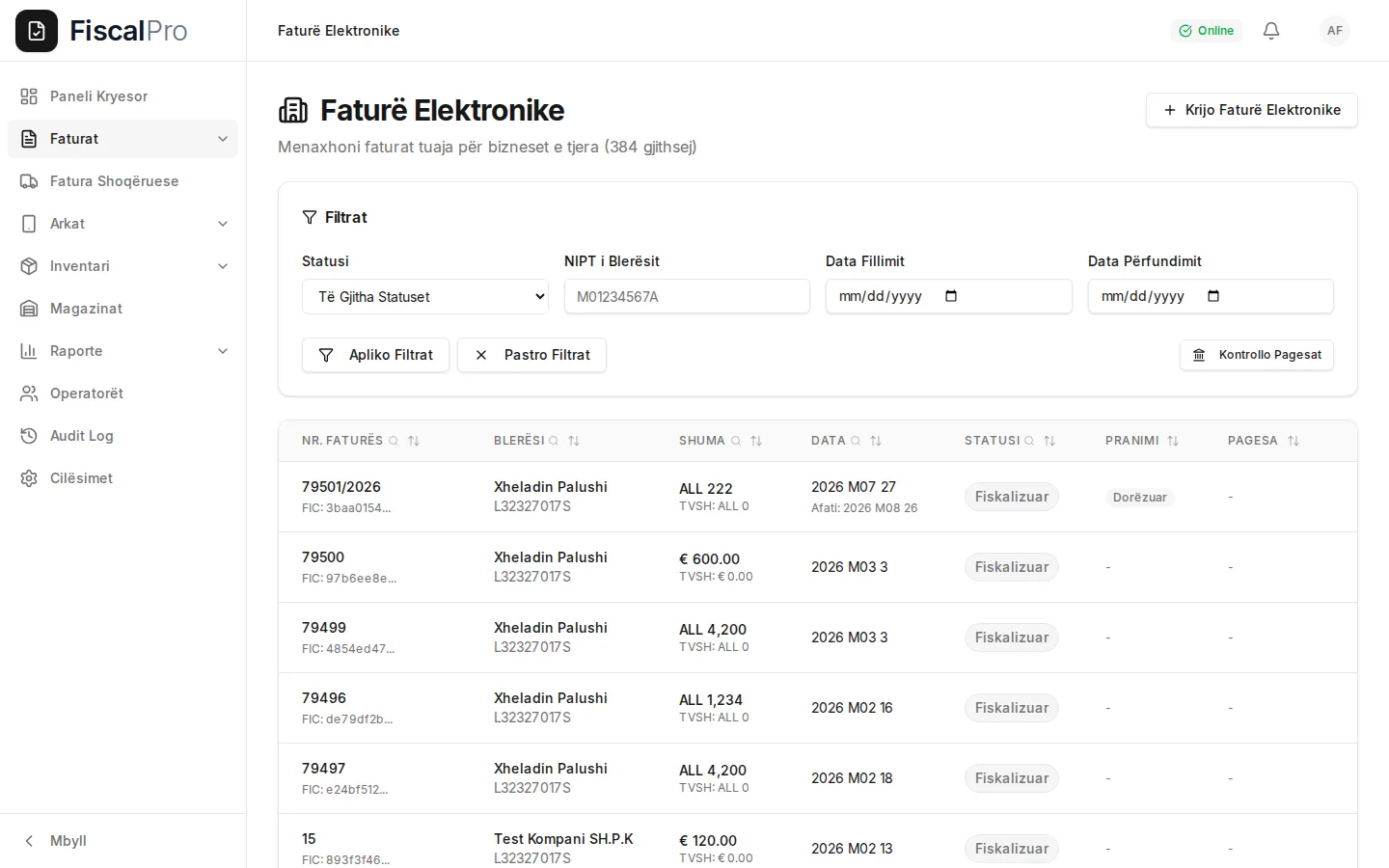Click search icon in Statusi header
This screenshot has width=1389, height=868.
click(1029, 441)
